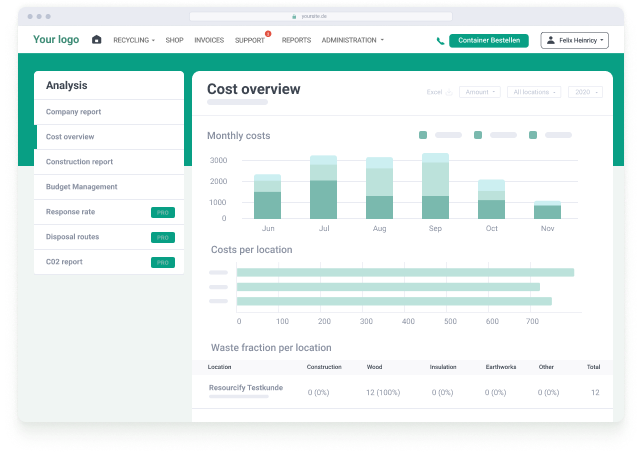
Task: Click the 12 (100%) Wood cell
Action: pyautogui.click(x=383, y=393)
